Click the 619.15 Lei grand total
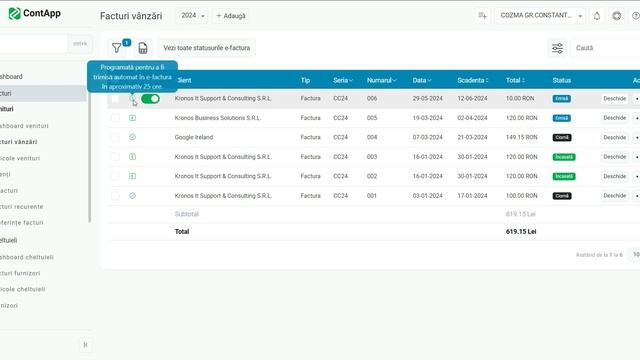The height and width of the screenshot is (360, 640). click(521, 231)
